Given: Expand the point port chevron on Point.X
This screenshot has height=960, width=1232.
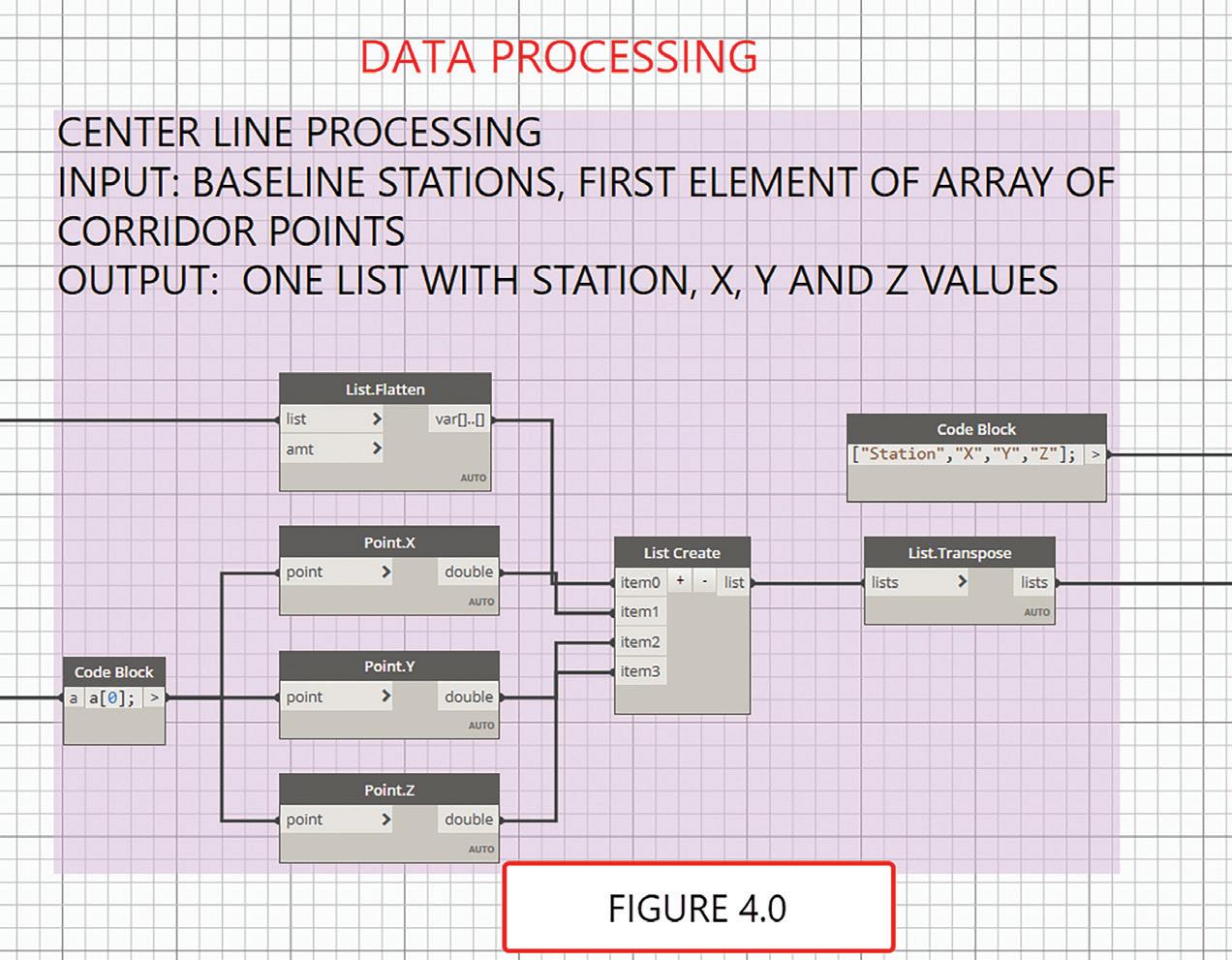Looking at the screenshot, I should pos(385,572).
